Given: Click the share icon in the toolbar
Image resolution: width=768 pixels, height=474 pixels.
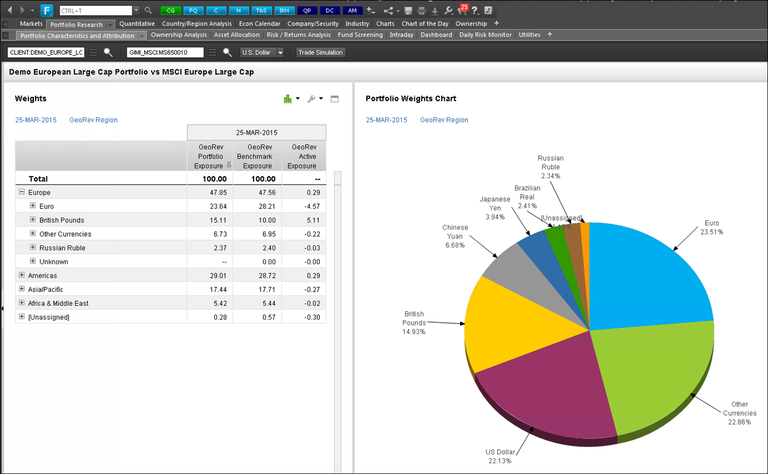Looking at the screenshot, I should coord(388,10).
